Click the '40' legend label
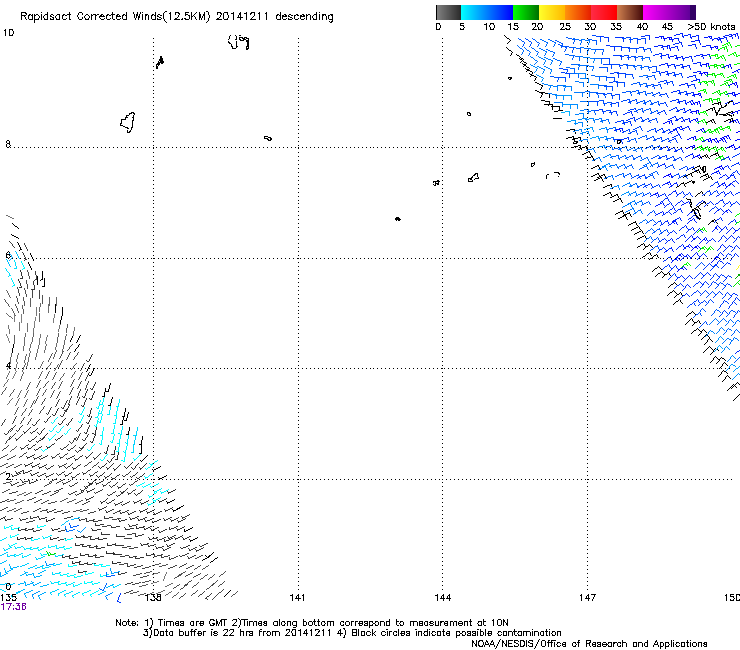The width and height of the screenshot is (740, 650). (x=642, y=27)
